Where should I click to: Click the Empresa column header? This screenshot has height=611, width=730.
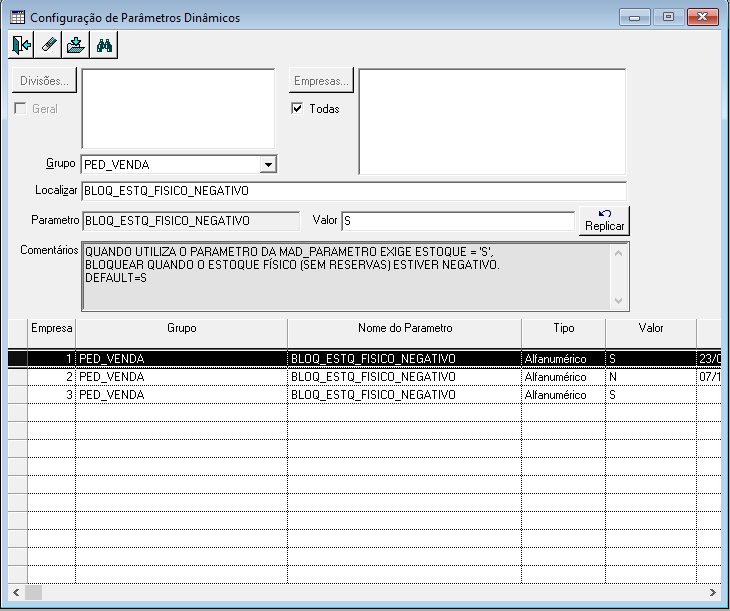(x=51, y=333)
